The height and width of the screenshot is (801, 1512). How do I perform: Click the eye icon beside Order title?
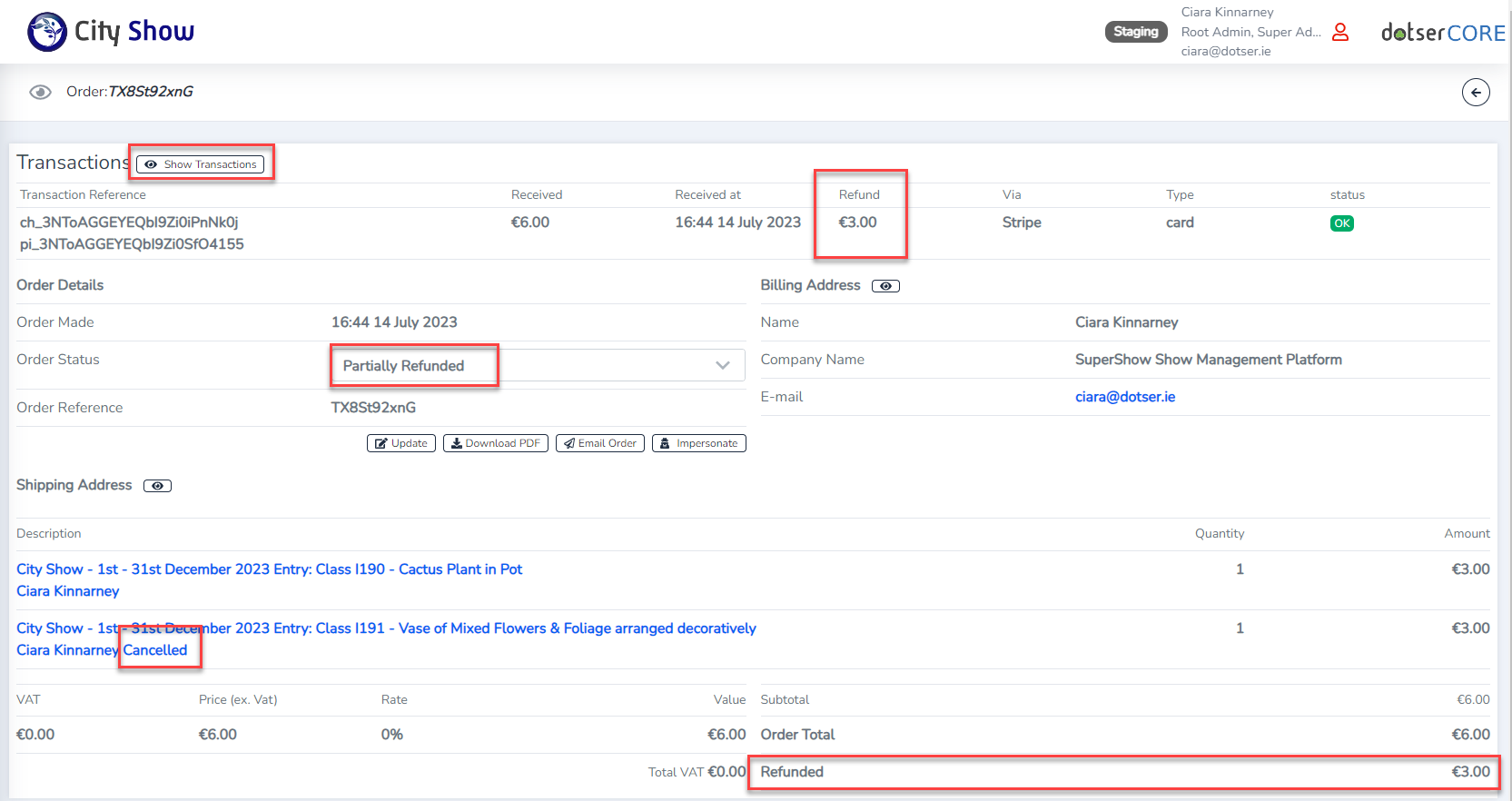click(x=40, y=93)
